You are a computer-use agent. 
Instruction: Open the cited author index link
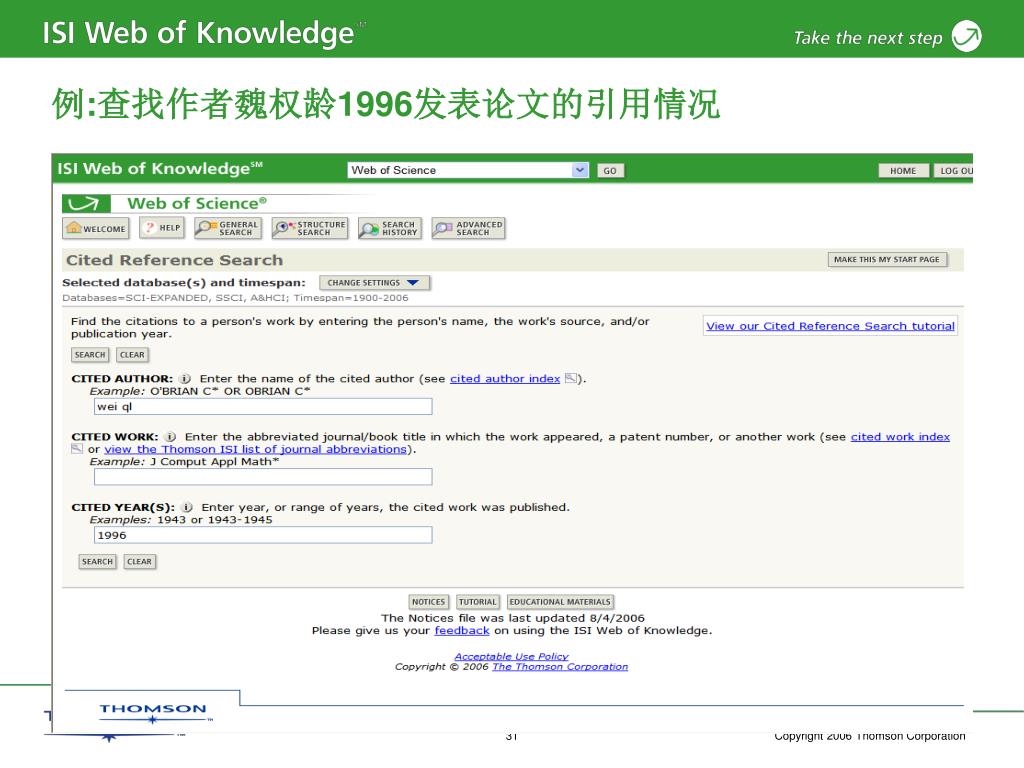tap(505, 379)
